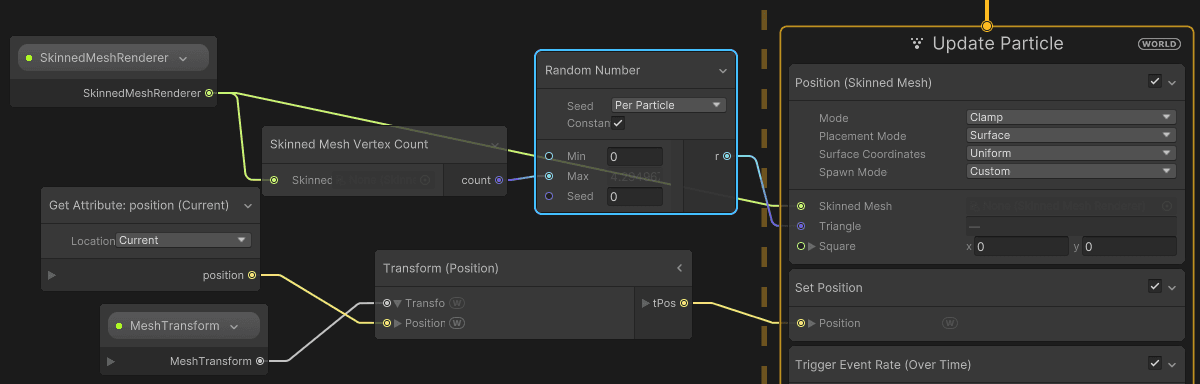Select the Get Attribute: position (Current) title

click(139, 205)
